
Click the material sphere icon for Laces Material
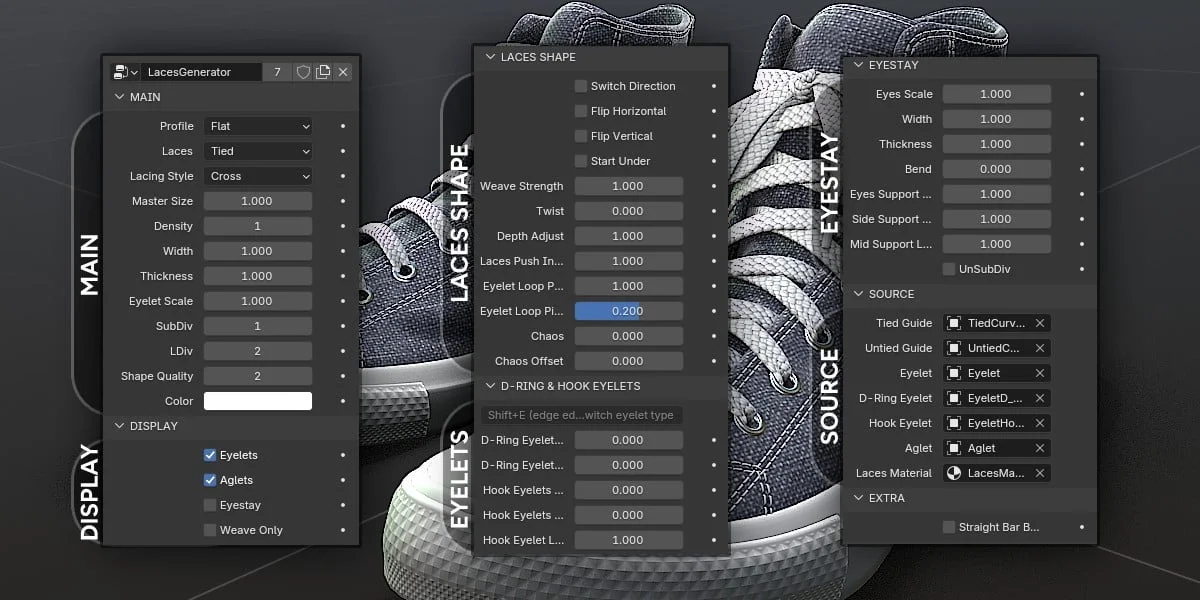954,473
